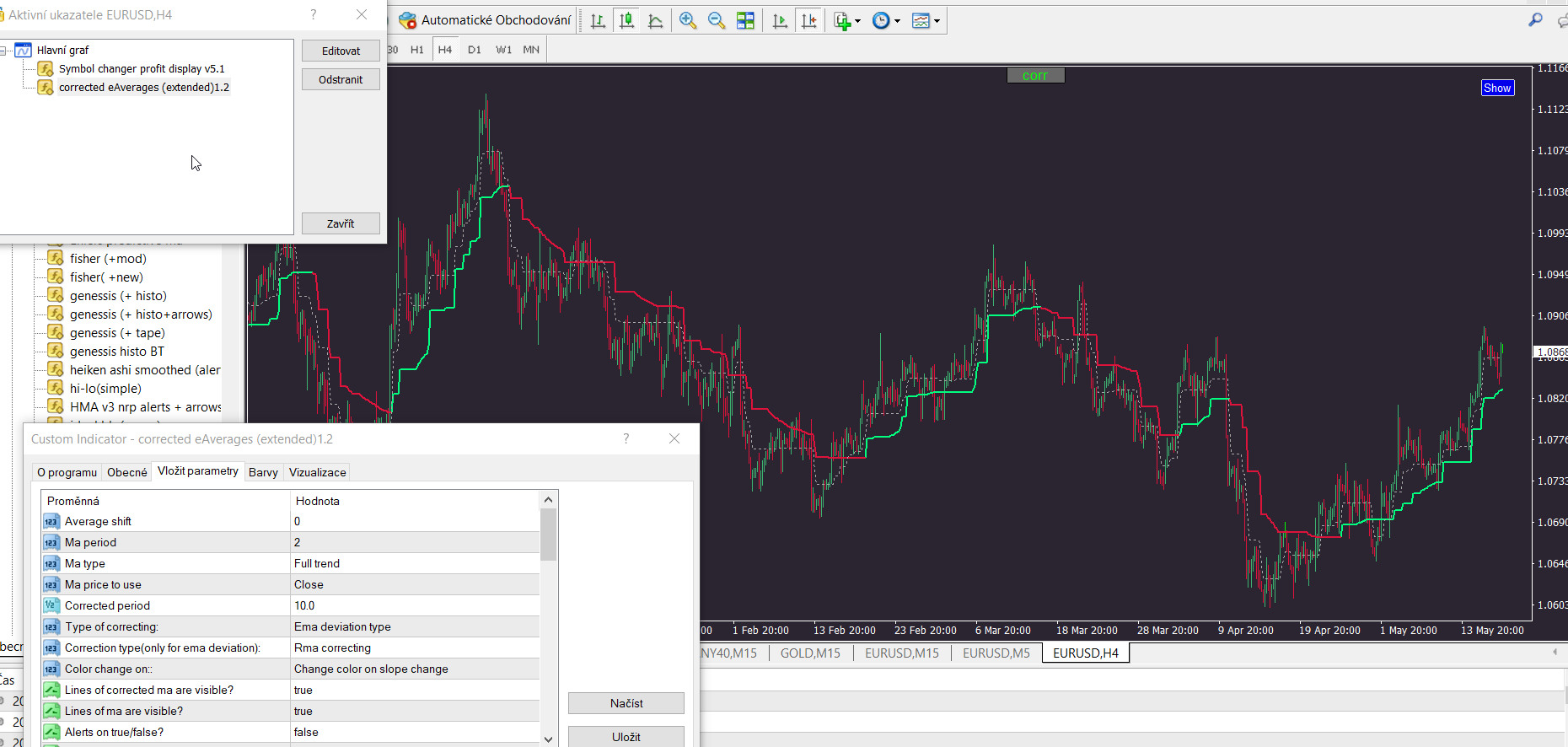Open the Vizualizace tab
This screenshot has width=1568, height=747.
pos(317,472)
